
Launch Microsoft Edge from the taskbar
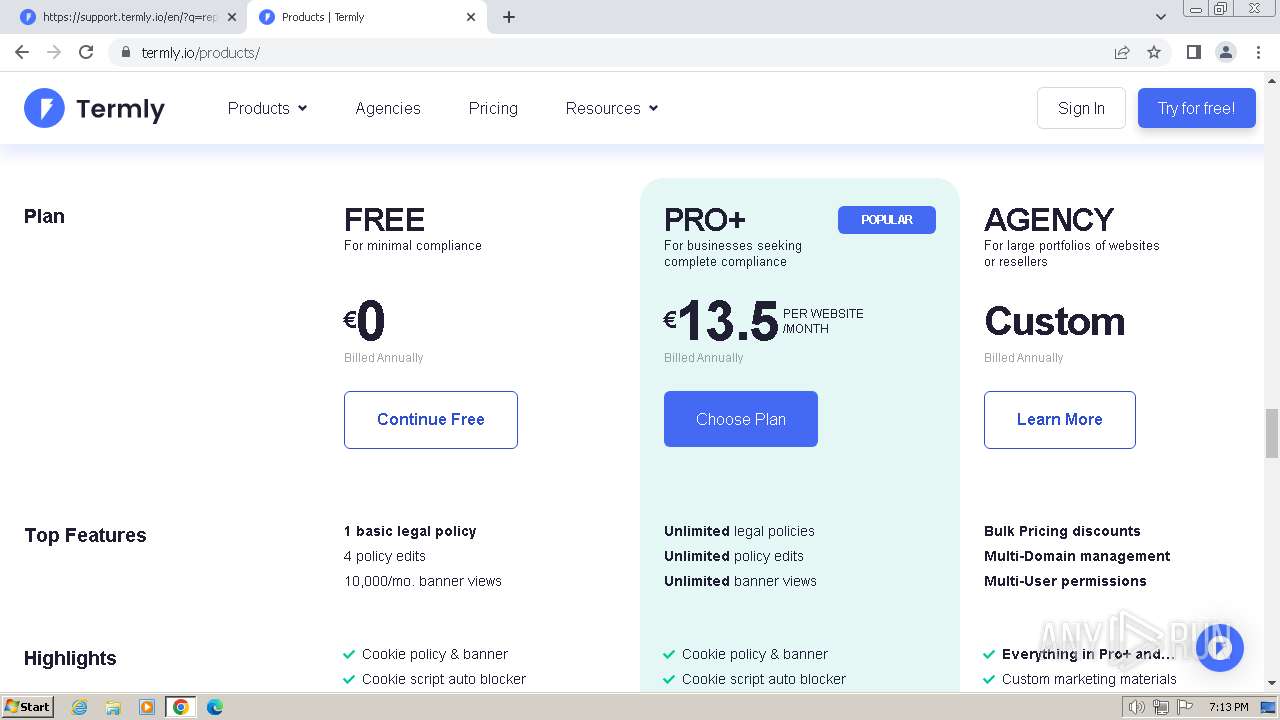tap(215, 707)
